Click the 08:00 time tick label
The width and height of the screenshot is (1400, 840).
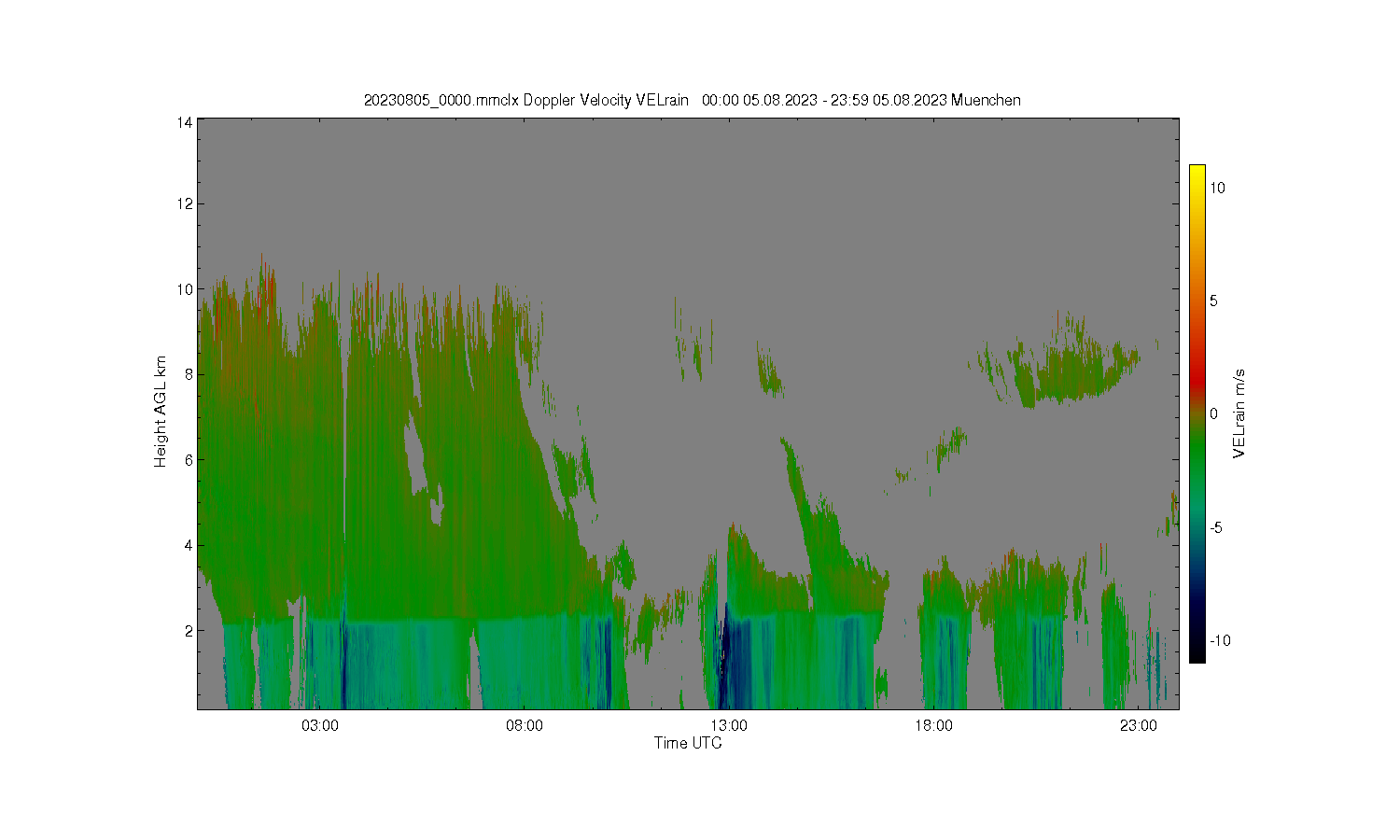(x=525, y=726)
